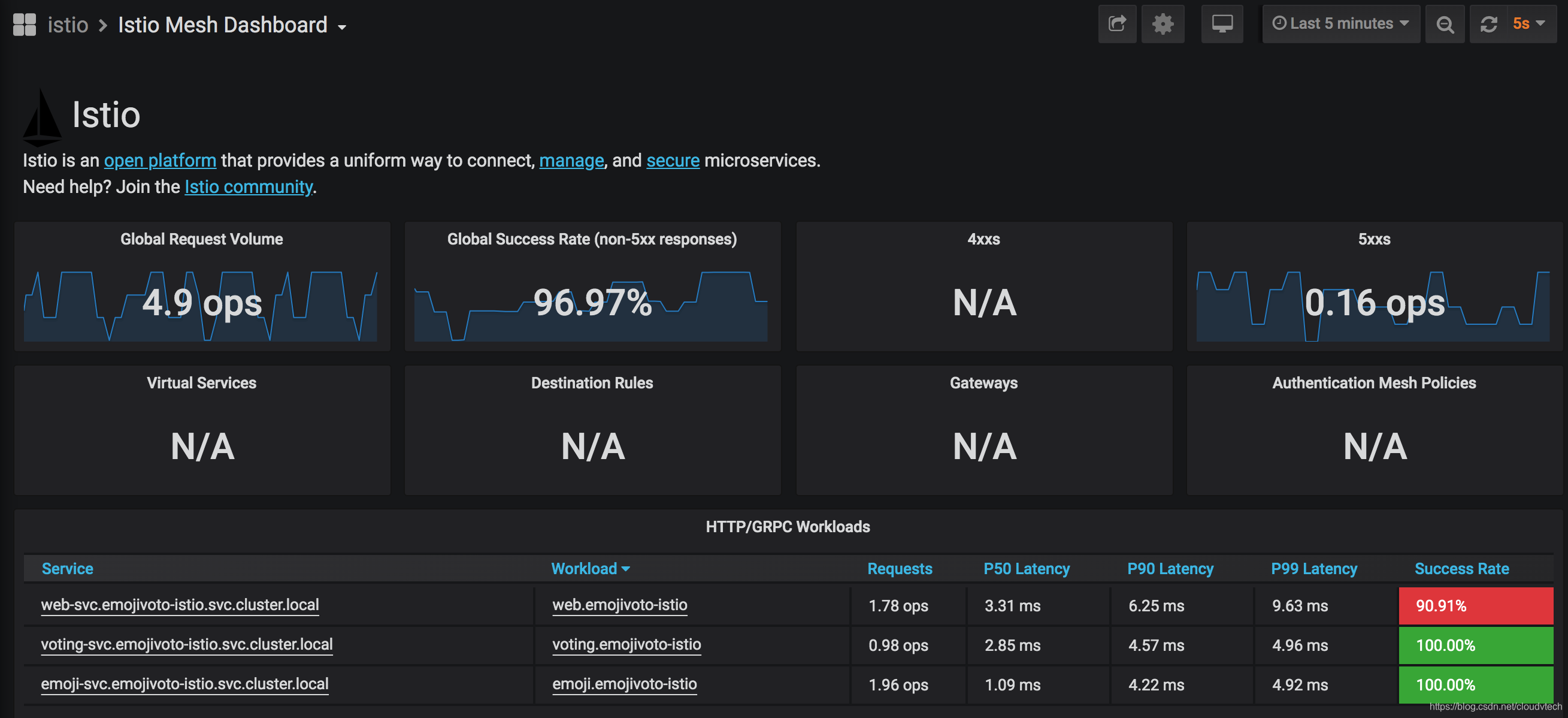Open the open platform link
The height and width of the screenshot is (718, 1568).
pyautogui.click(x=159, y=160)
